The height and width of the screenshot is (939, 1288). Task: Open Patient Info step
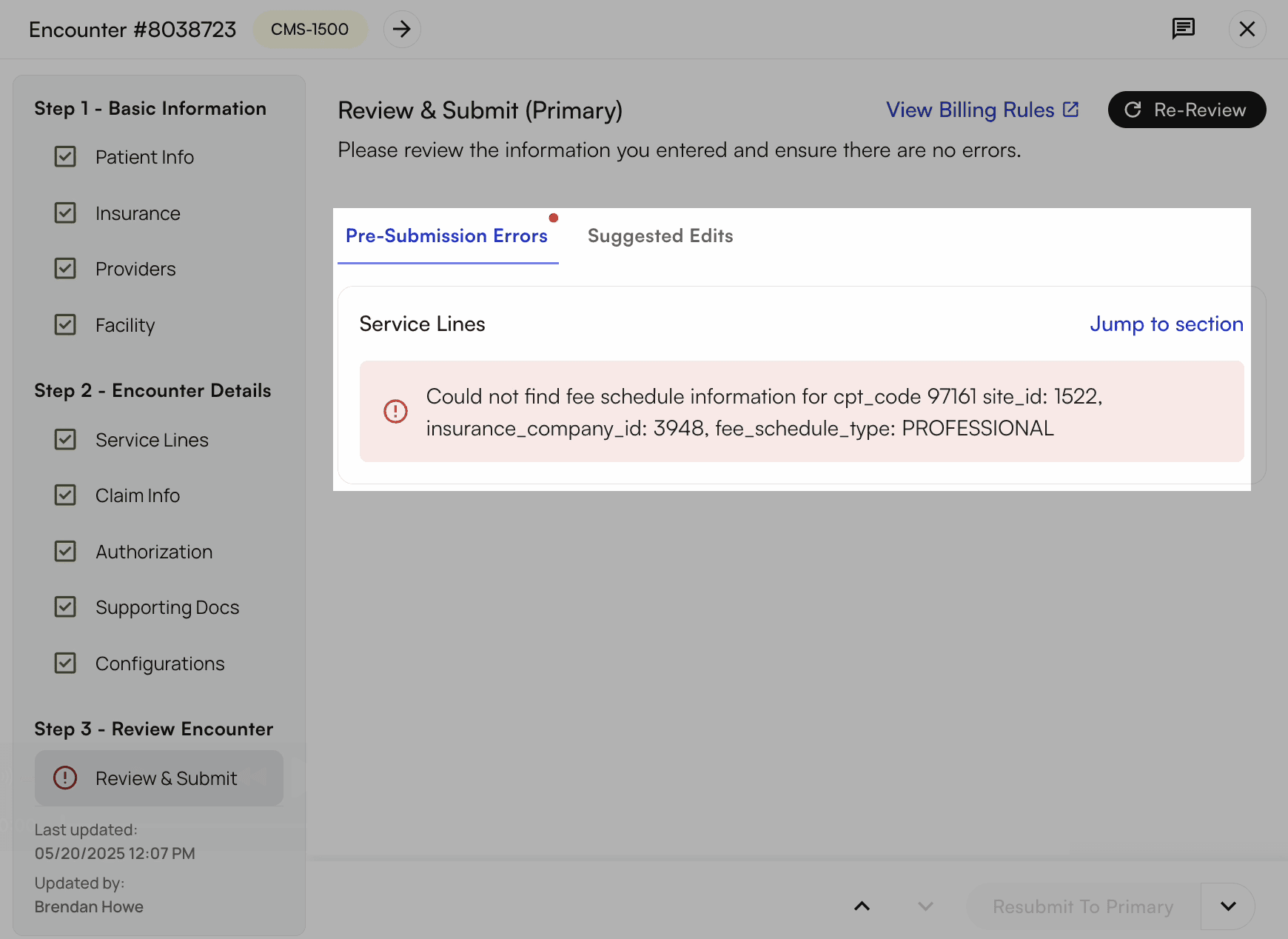pos(144,157)
